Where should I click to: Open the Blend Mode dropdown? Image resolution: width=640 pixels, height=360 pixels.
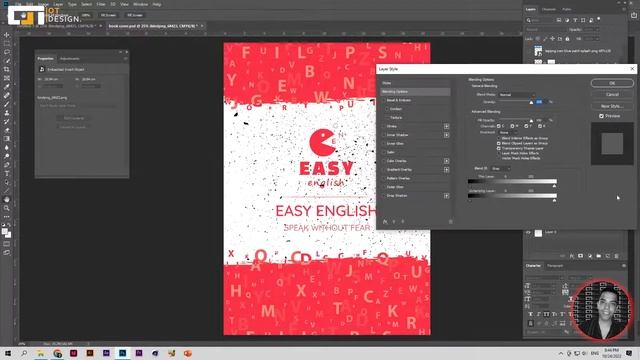[x=516, y=95]
